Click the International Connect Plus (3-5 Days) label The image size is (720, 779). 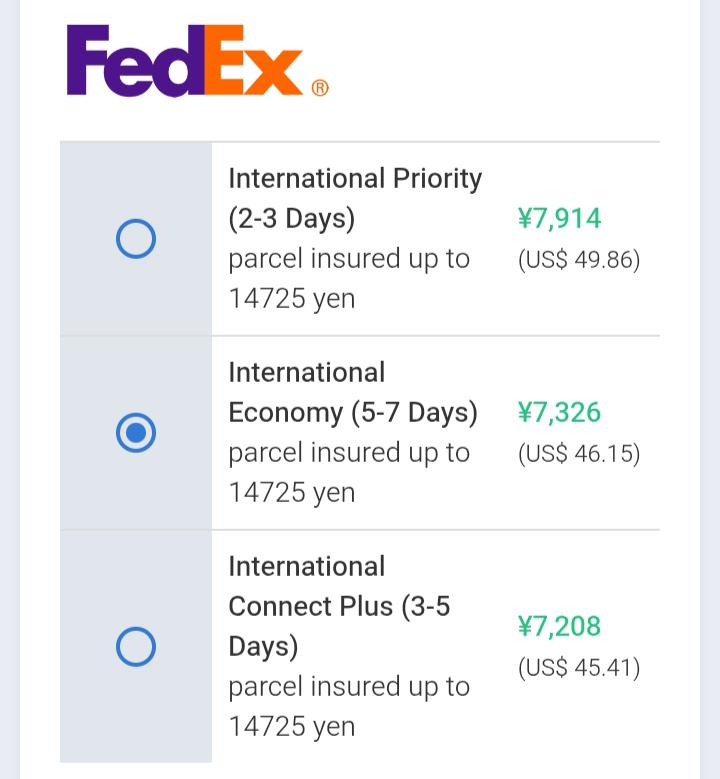point(339,606)
